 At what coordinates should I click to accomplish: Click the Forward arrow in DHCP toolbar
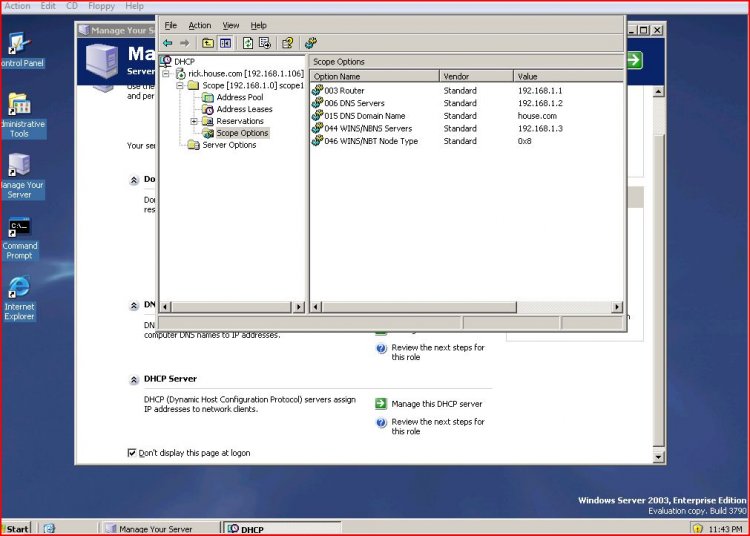184,43
